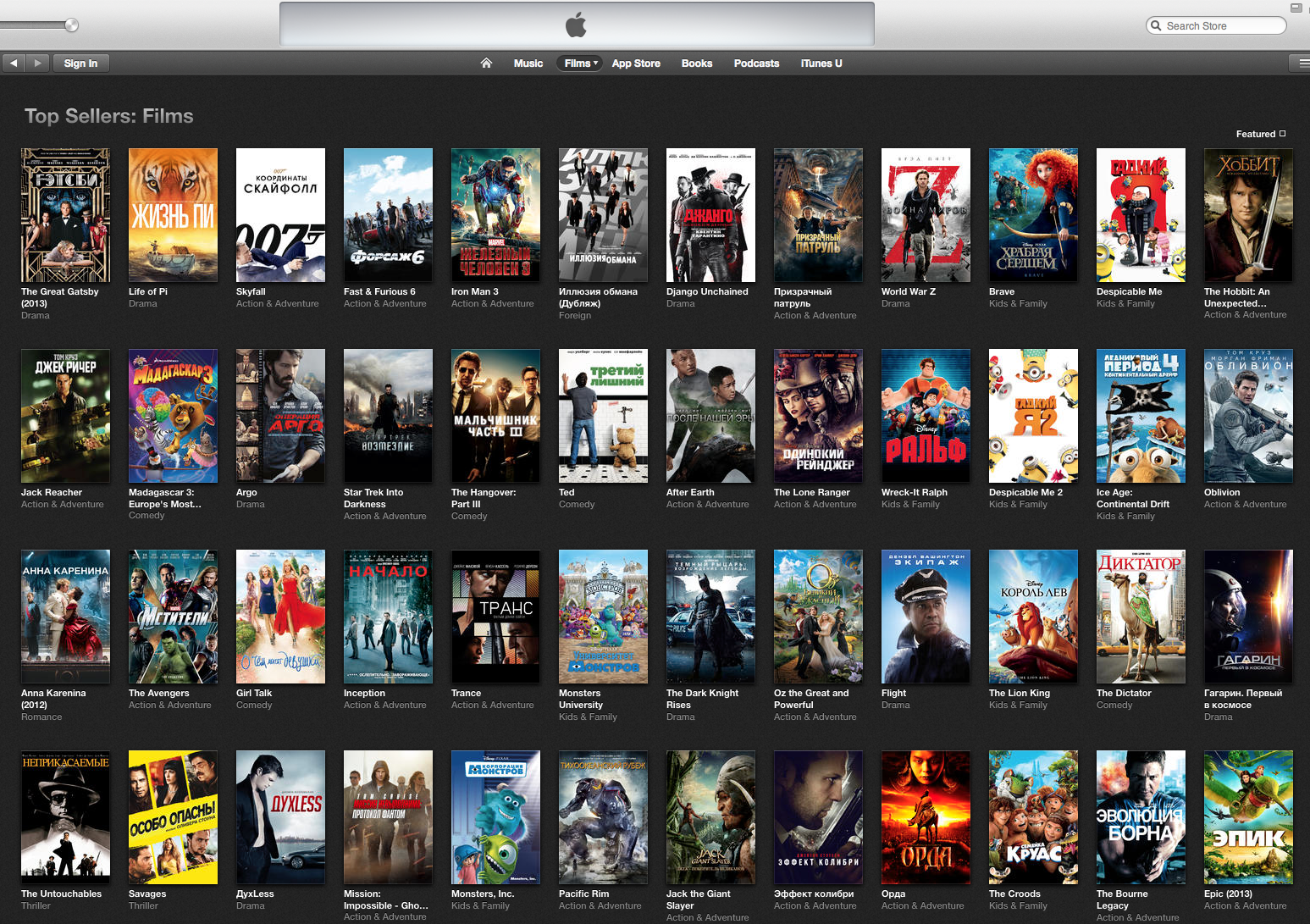The height and width of the screenshot is (924, 1310).
Task: Open the Django Unchained poster
Action: click(x=710, y=215)
